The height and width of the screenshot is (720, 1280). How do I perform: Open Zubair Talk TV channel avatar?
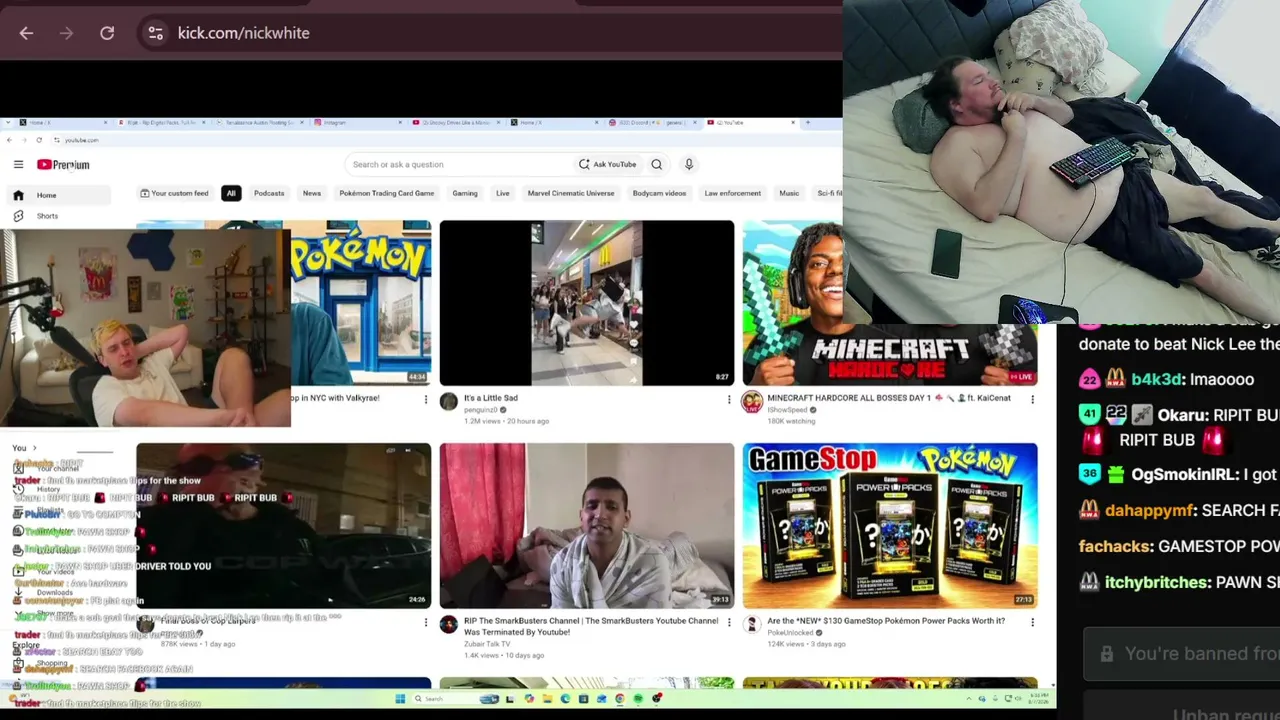pyautogui.click(x=449, y=625)
